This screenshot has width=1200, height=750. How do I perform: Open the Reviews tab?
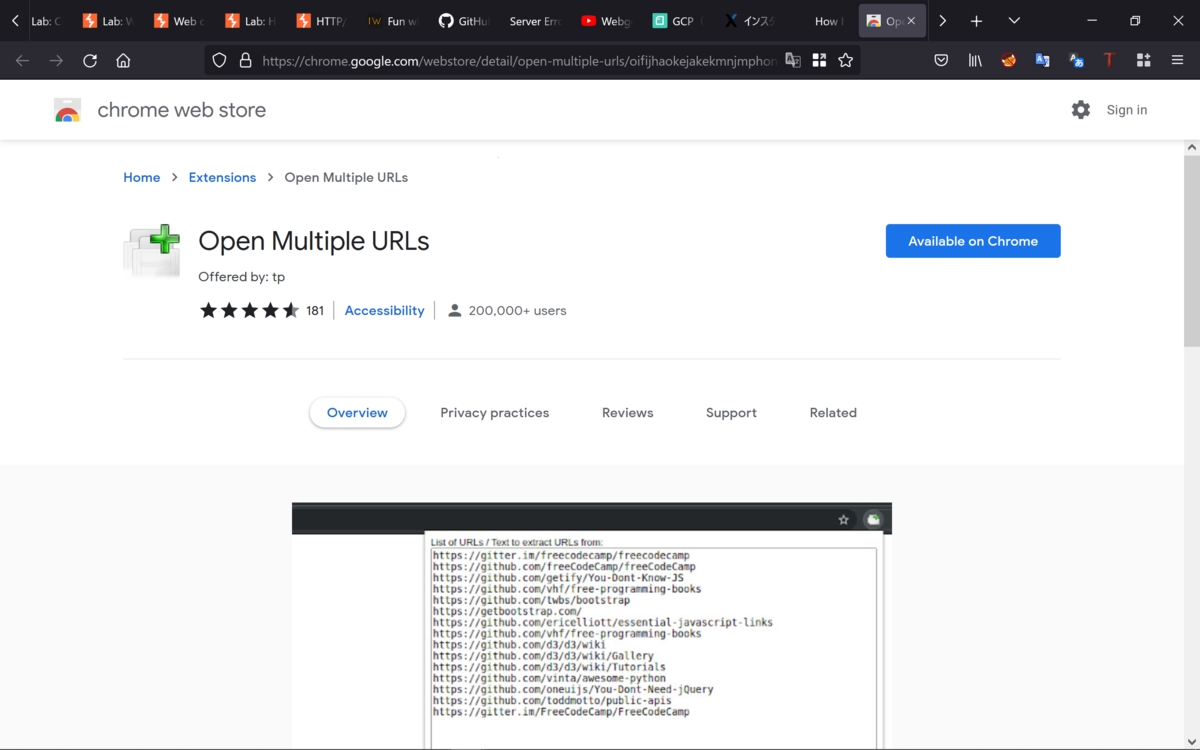tap(627, 413)
